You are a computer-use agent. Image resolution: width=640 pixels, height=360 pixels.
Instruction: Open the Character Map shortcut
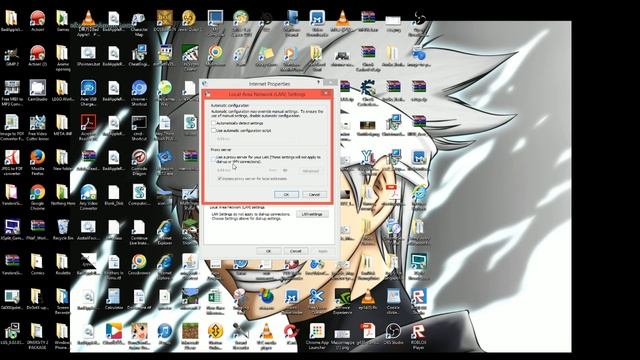139,24
